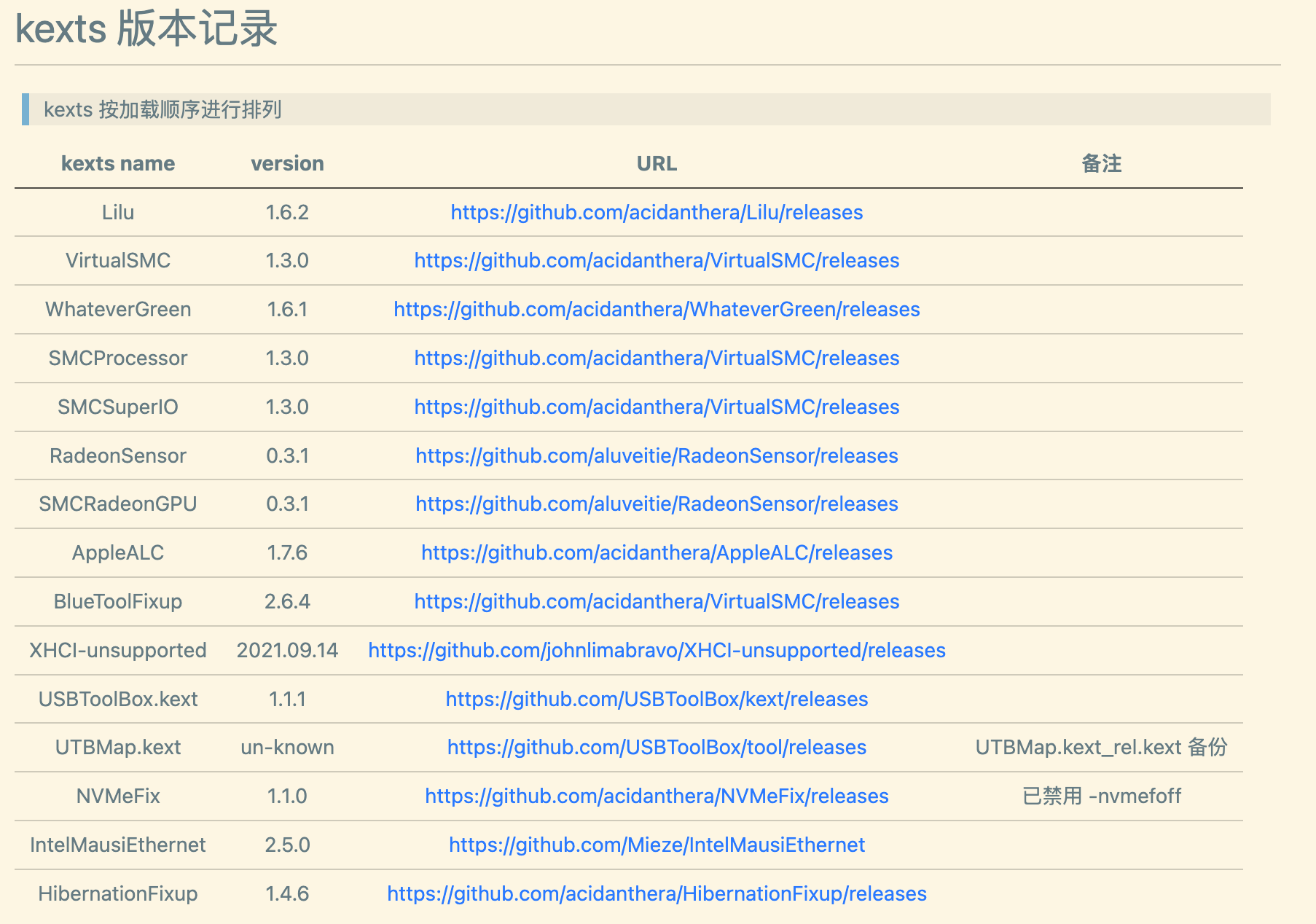This screenshot has width=1316, height=924.
Task: Click the 'kexts name' column header
Action: [118, 163]
